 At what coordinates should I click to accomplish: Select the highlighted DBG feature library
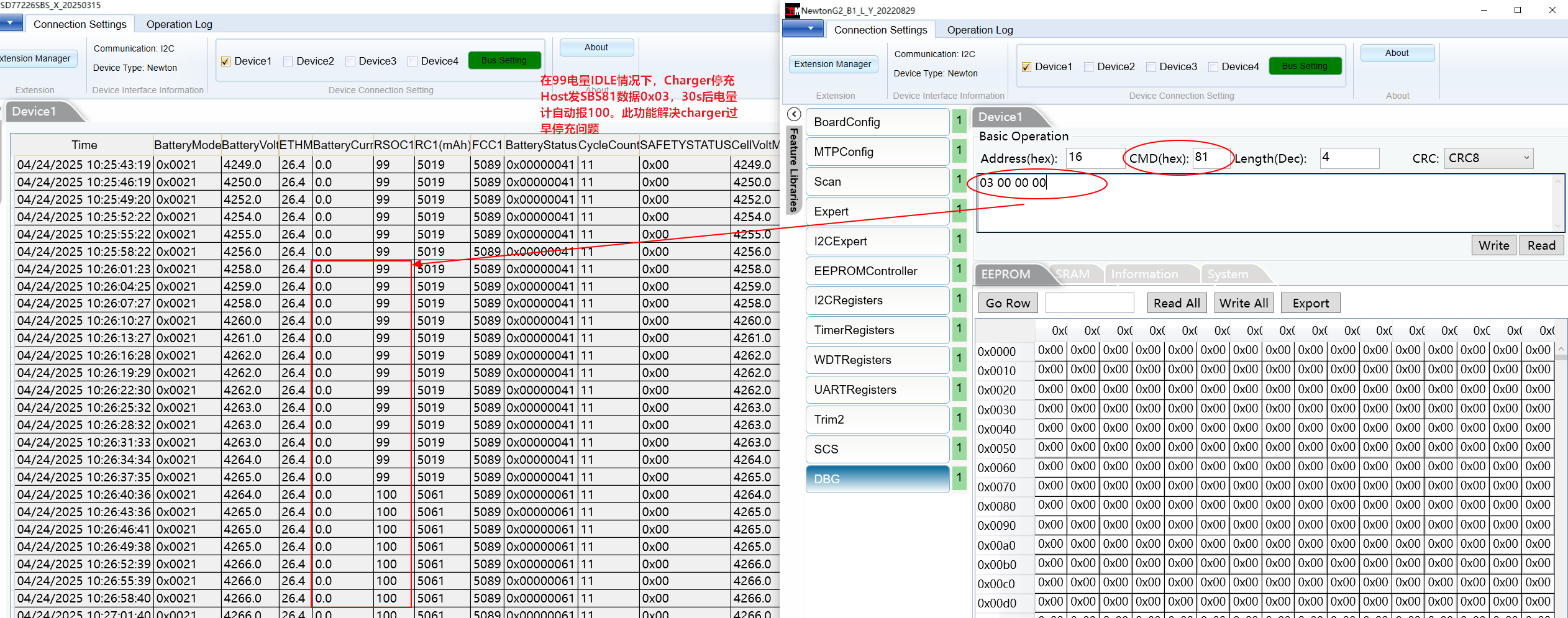878,479
